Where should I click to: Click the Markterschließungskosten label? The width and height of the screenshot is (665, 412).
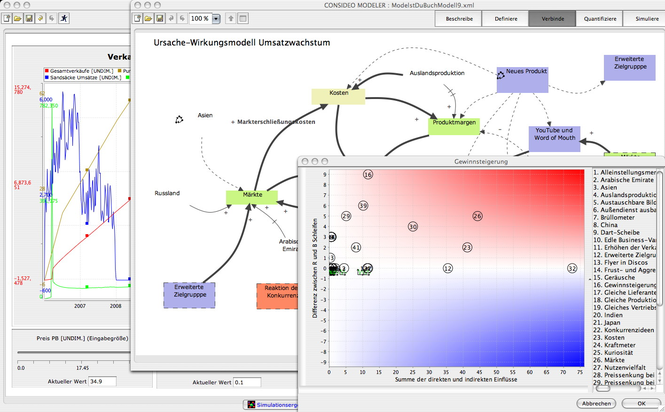(x=276, y=122)
